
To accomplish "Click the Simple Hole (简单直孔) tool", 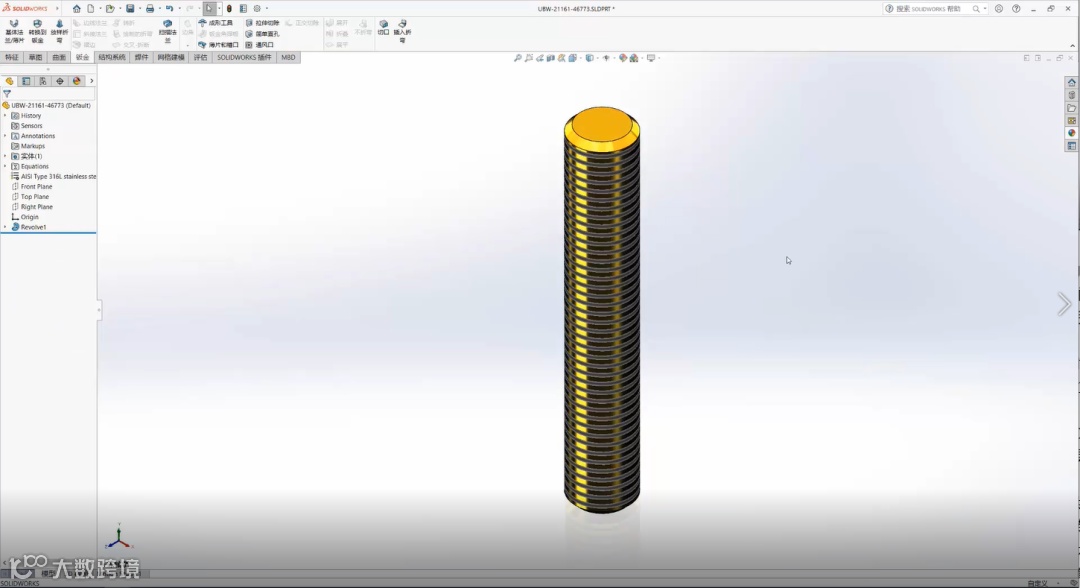I will pos(262,34).
